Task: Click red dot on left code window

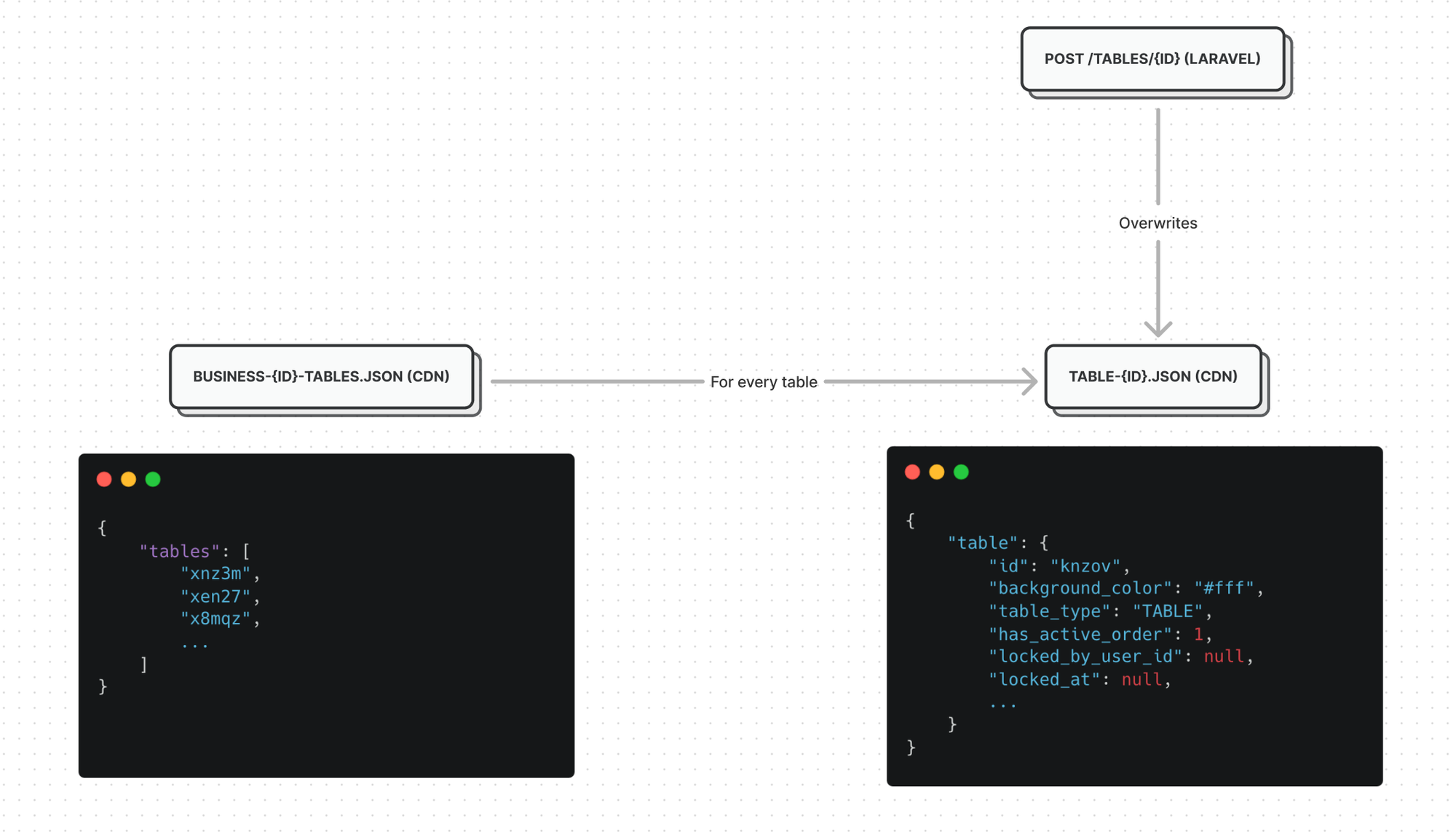Action: (104, 479)
